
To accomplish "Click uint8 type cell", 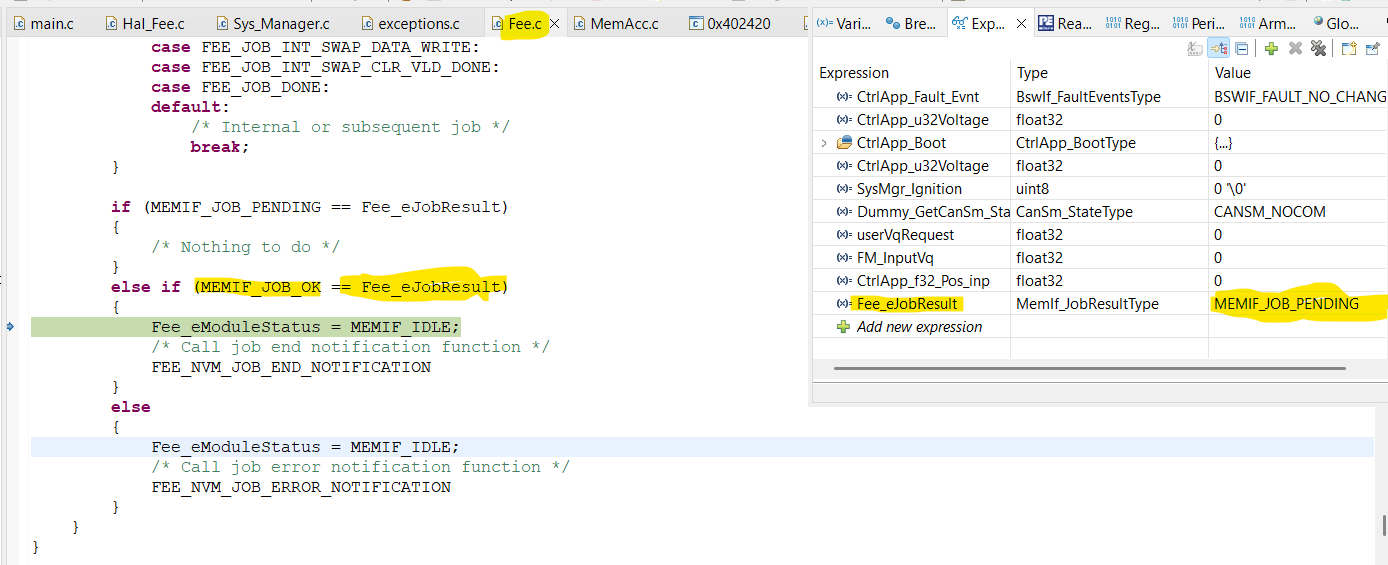I will (1033, 189).
